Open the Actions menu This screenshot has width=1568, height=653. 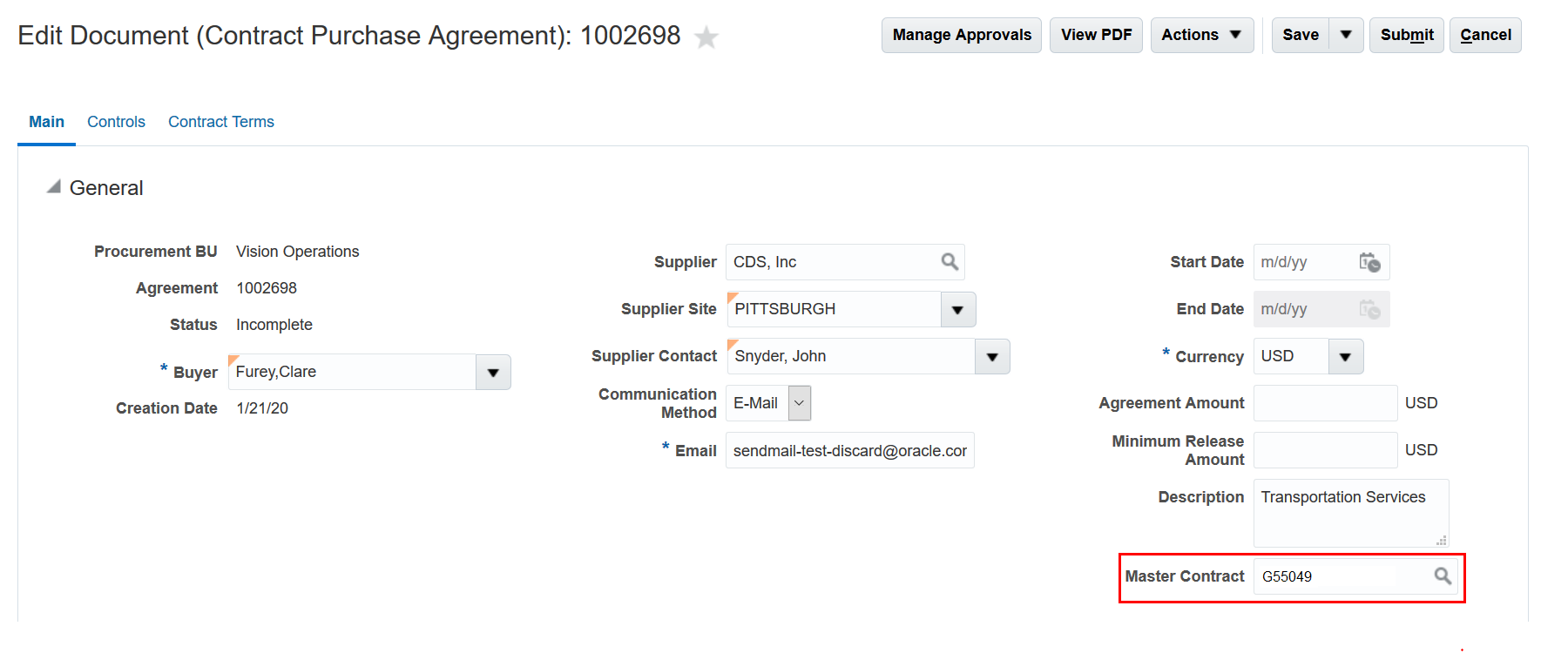coord(1201,35)
